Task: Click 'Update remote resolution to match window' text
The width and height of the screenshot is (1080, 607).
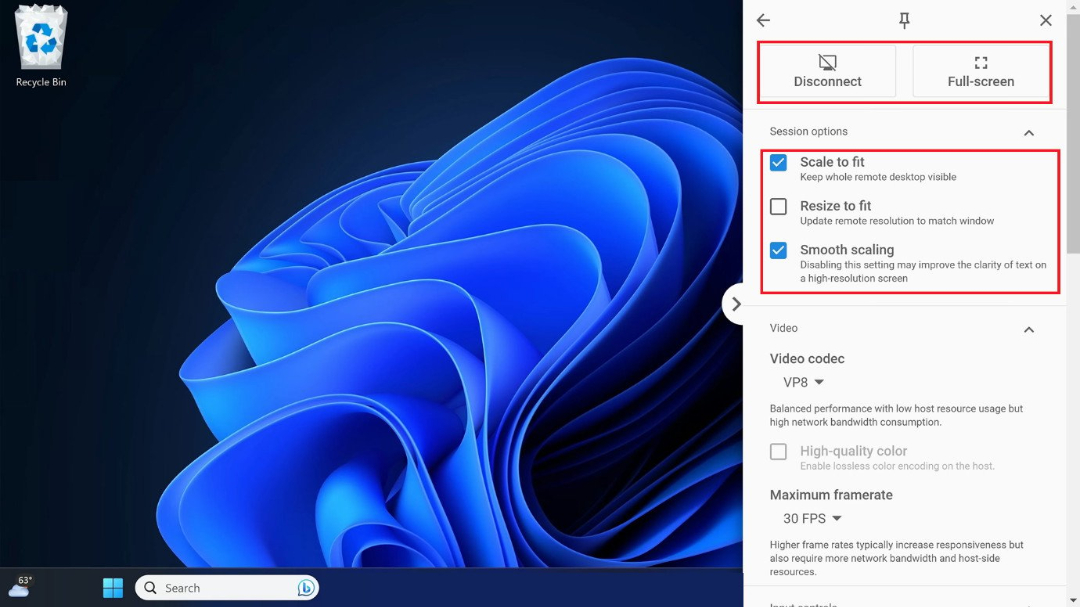Action: (x=897, y=221)
